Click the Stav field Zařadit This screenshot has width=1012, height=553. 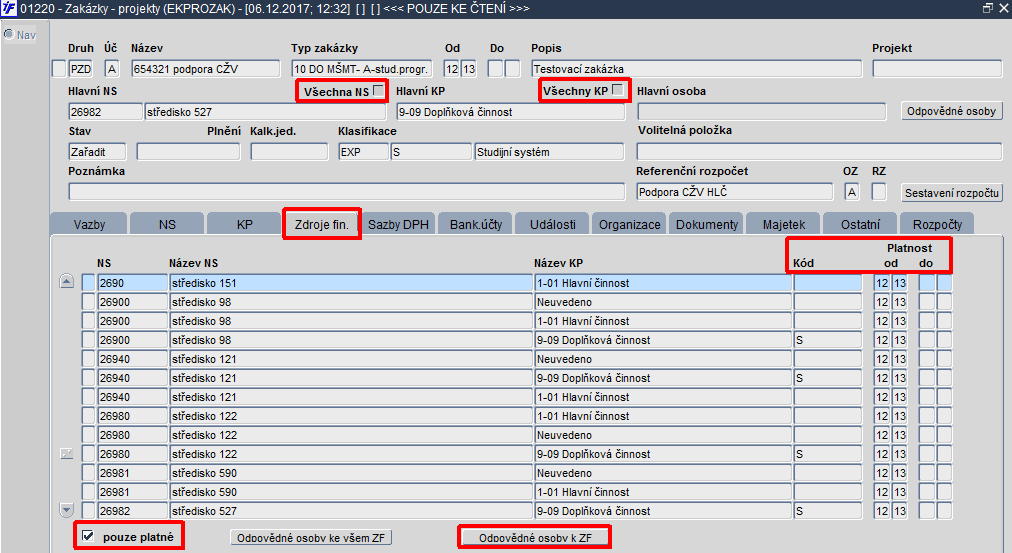coord(97,152)
